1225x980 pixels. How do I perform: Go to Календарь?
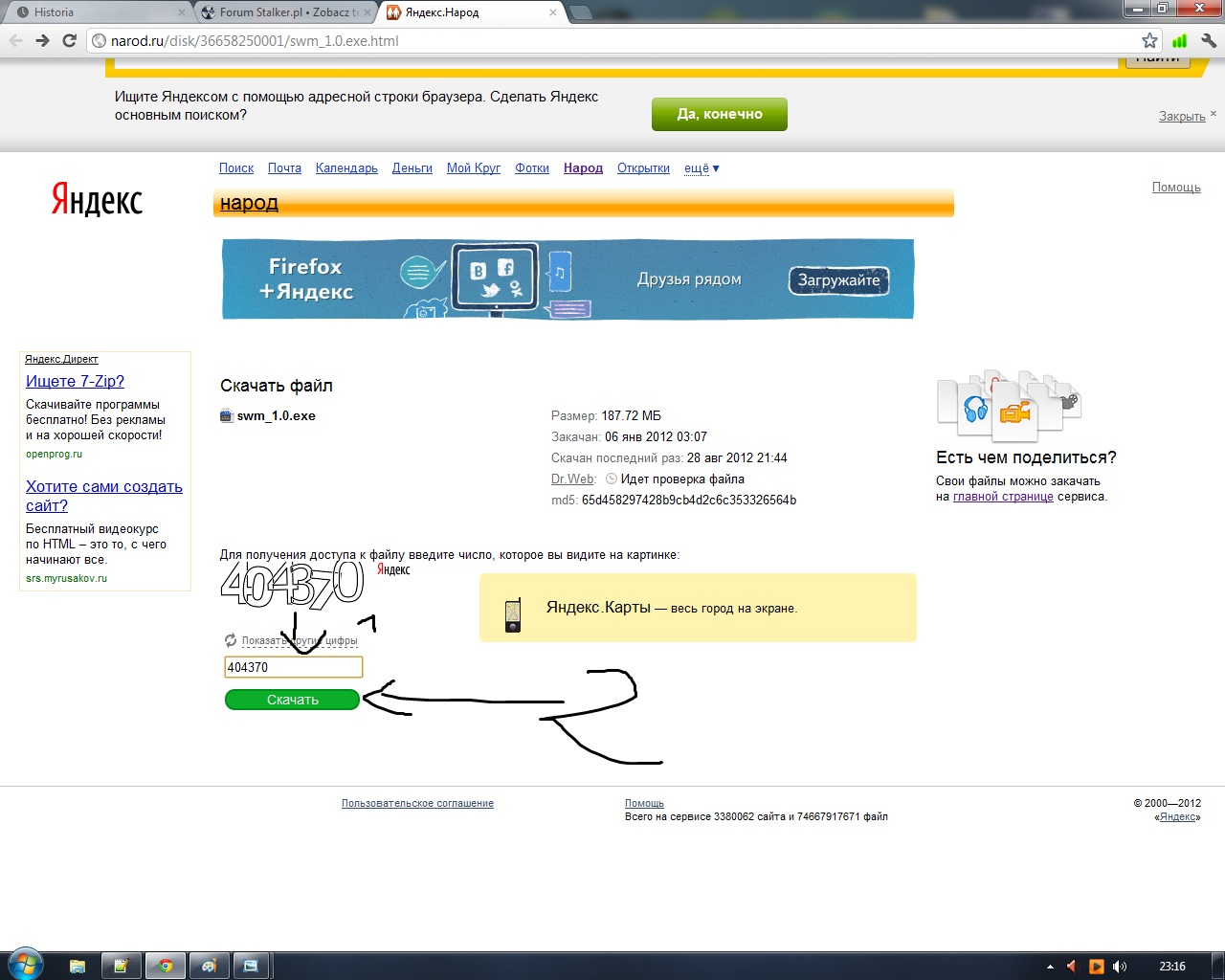pos(346,167)
